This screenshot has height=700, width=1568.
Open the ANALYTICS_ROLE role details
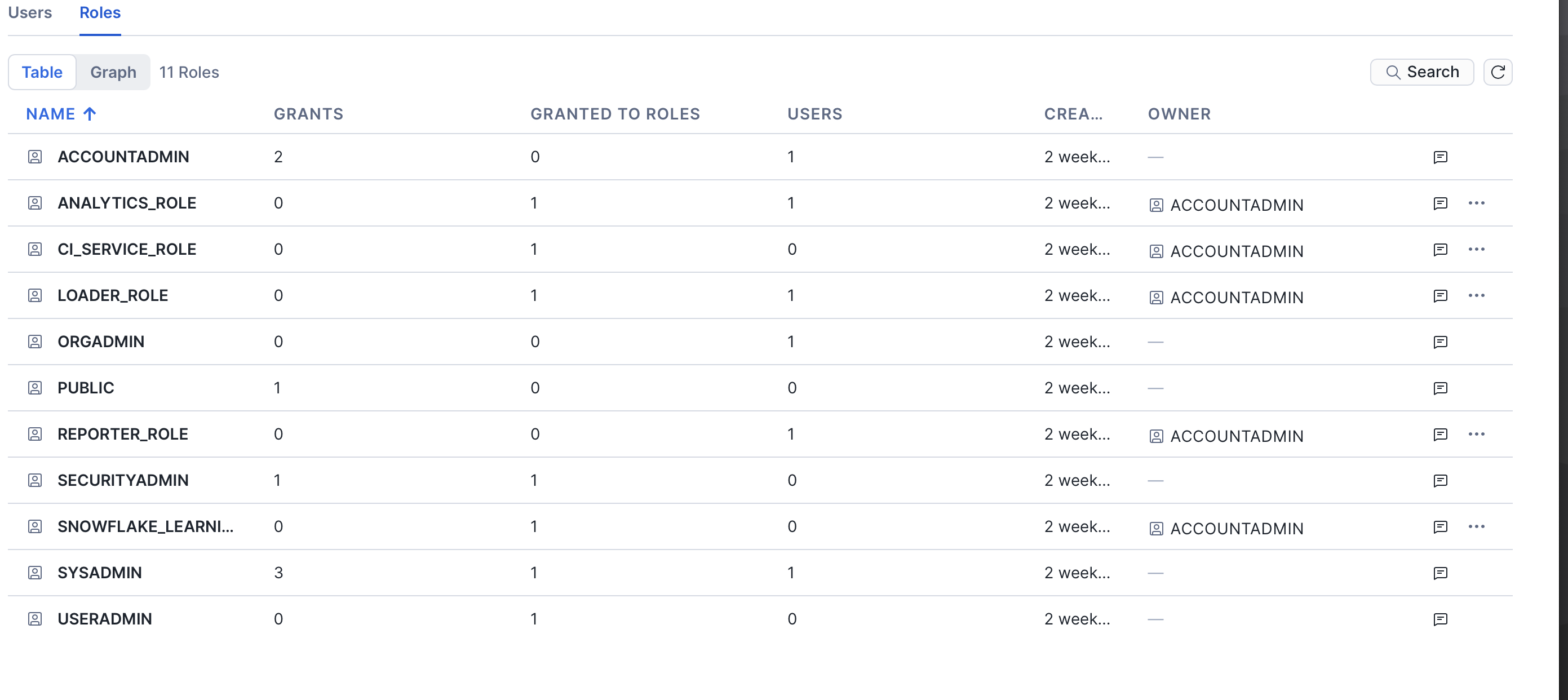coord(127,203)
